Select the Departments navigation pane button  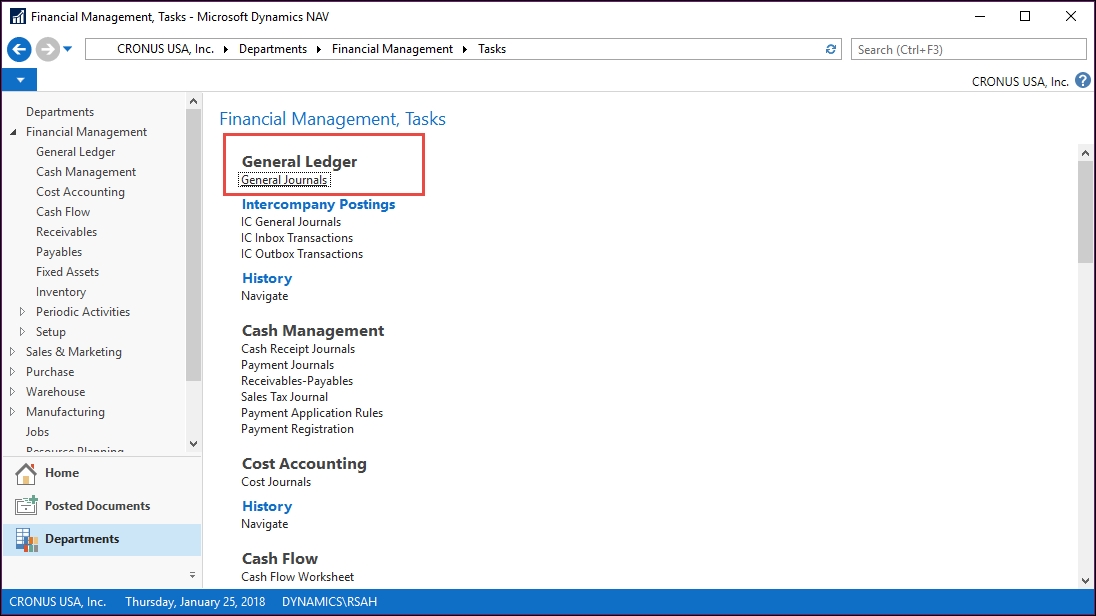tap(102, 539)
